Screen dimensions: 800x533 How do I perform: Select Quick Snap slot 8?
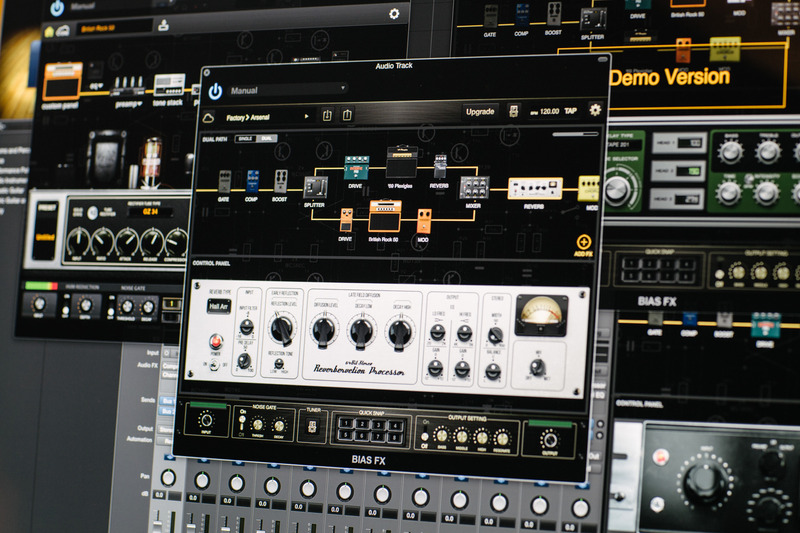(395, 438)
